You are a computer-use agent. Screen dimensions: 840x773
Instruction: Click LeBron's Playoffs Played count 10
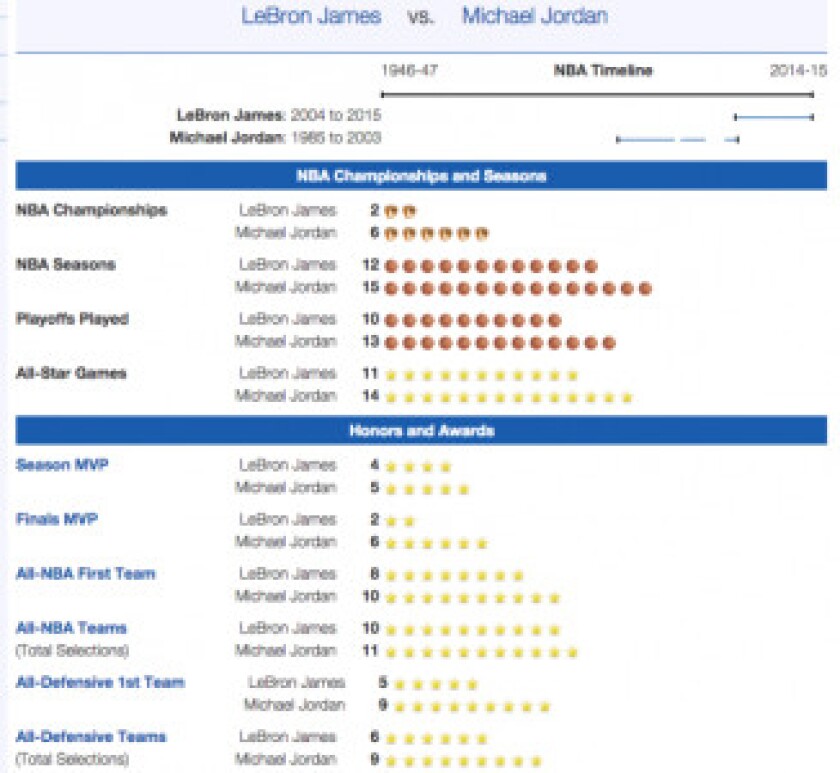(371, 319)
